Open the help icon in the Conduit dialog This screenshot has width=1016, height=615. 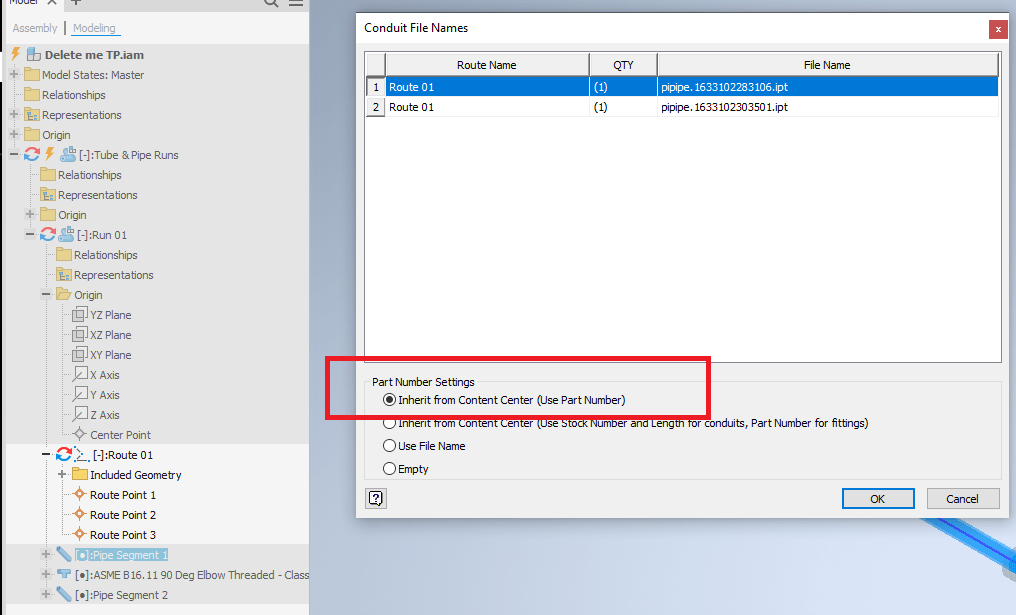point(375,498)
